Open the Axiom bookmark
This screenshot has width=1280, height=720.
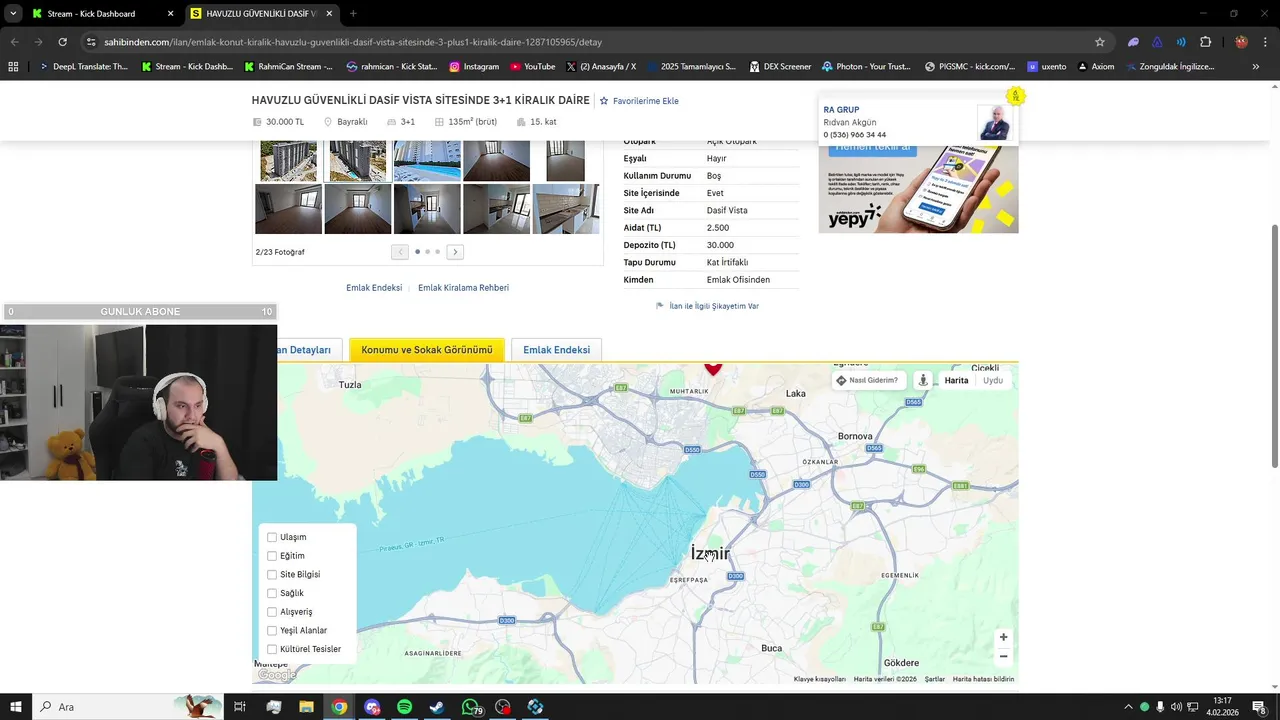(x=1095, y=67)
